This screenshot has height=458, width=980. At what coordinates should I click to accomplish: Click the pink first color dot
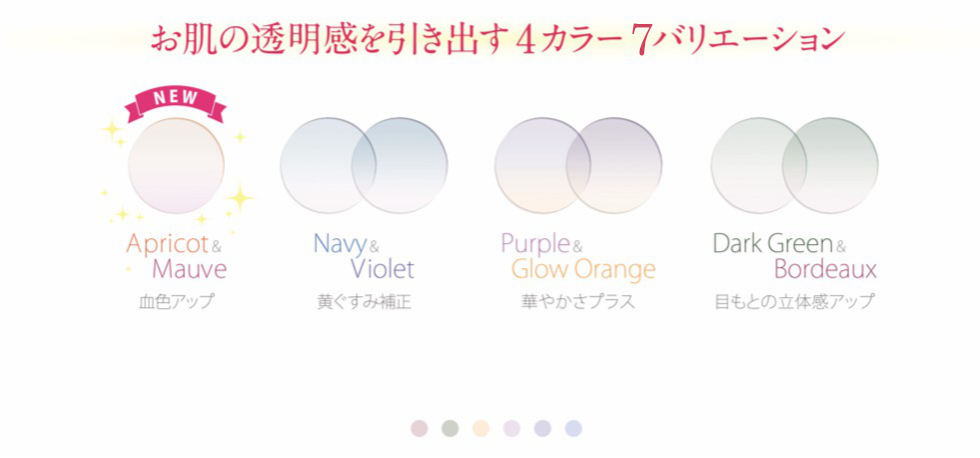tap(419, 428)
